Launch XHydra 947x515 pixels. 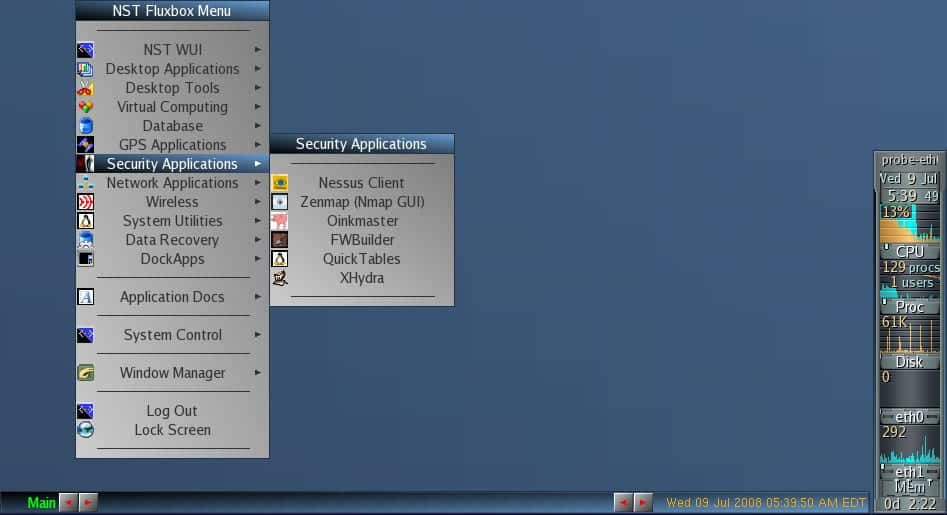(362, 278)
